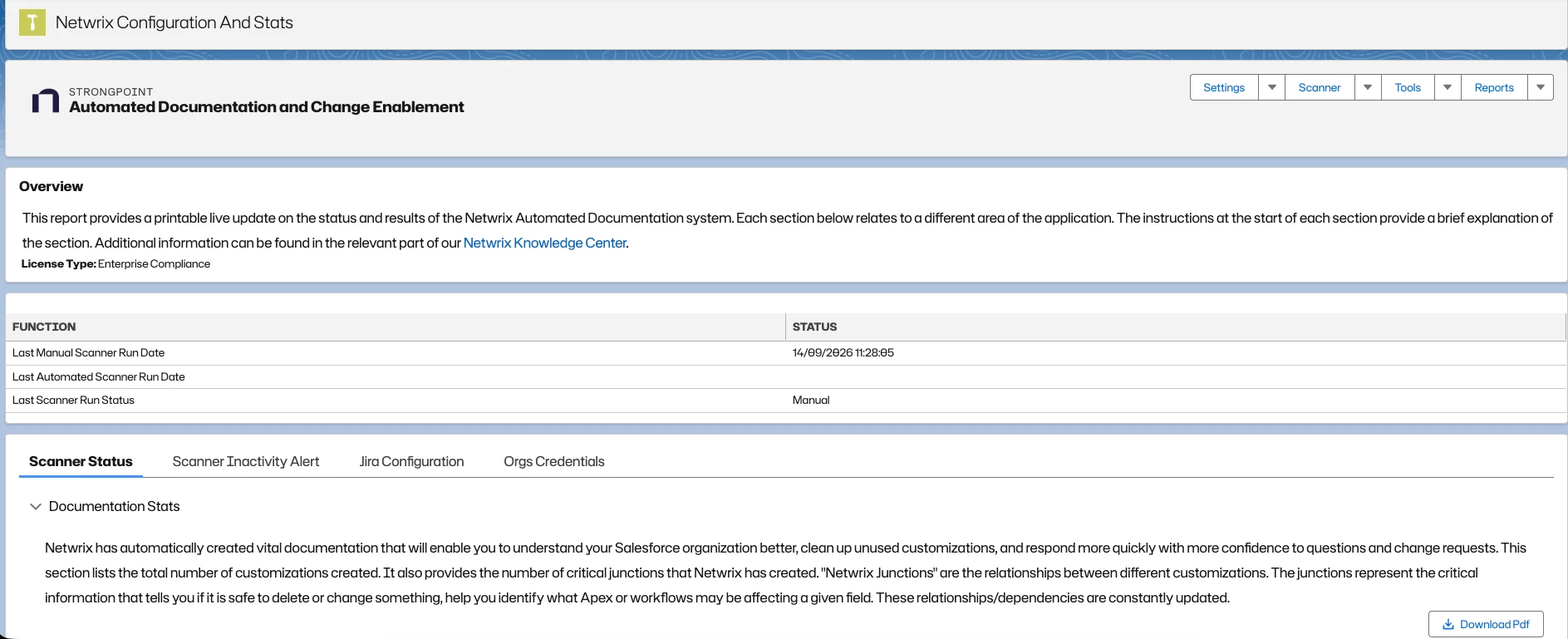This screenshot has width=1568, height=639.
Task: Expand the Reports dropdown arrow
Action: click(x=1541, y=87)
